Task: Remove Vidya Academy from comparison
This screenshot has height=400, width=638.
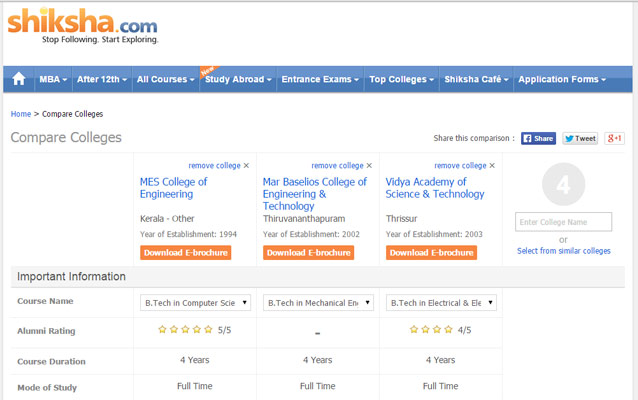Action: [x=464, y=165]
